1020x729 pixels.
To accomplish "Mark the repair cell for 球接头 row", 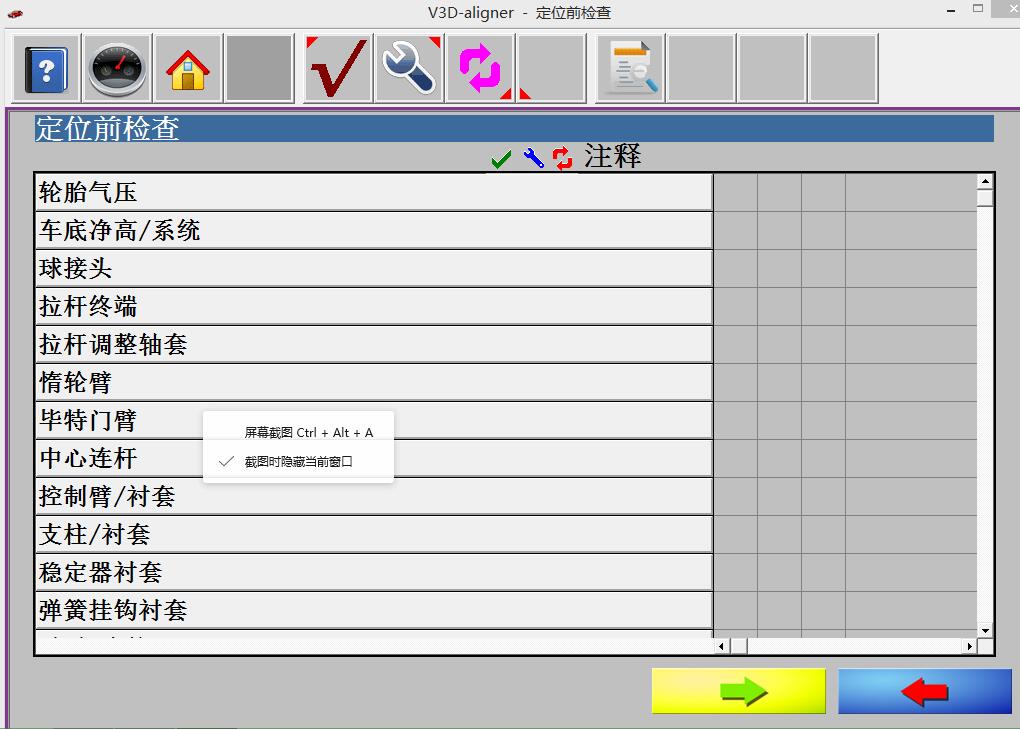I will tap(779, 268).
